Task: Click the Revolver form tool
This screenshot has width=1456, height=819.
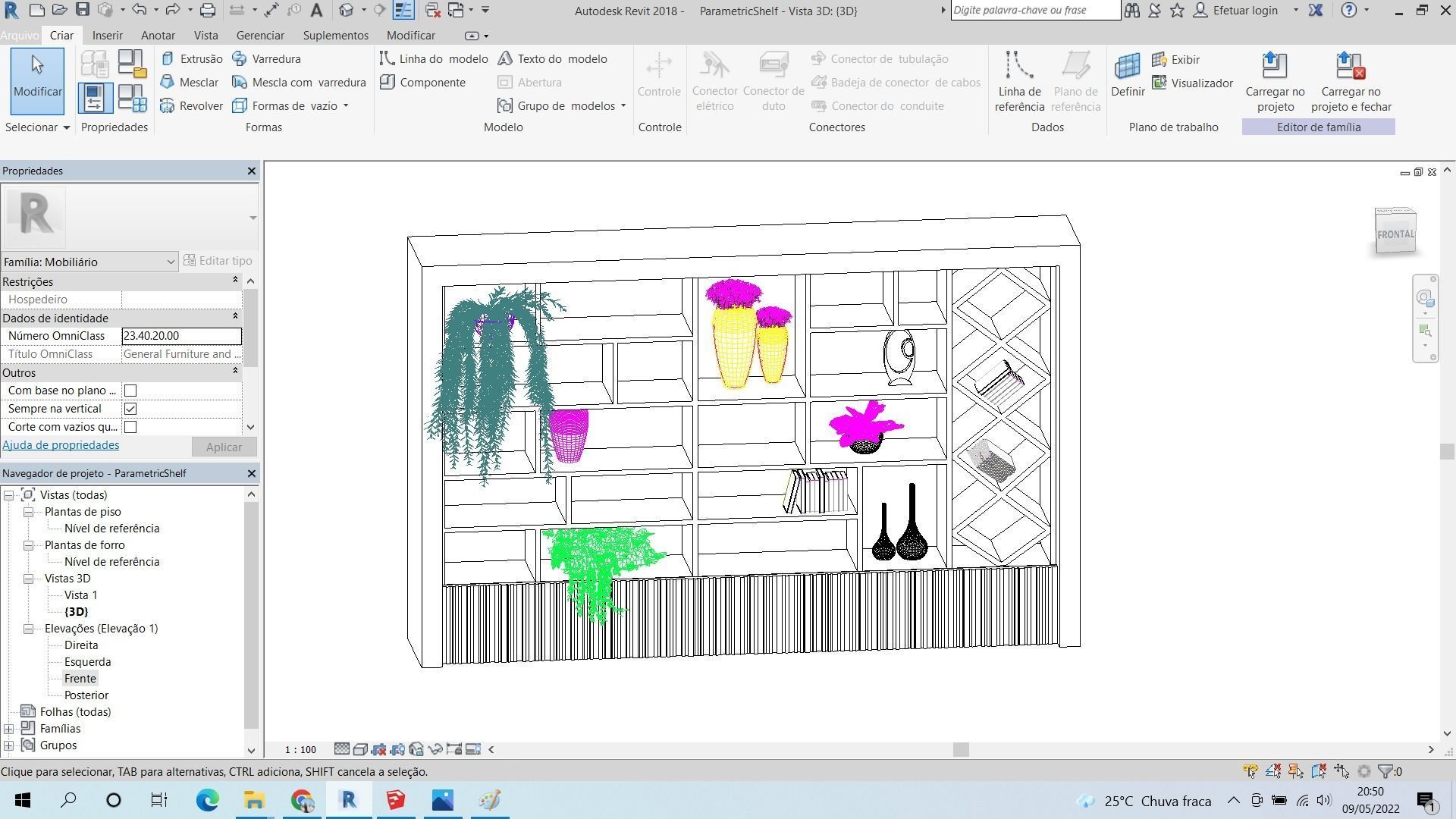Action: pos(192,106)
